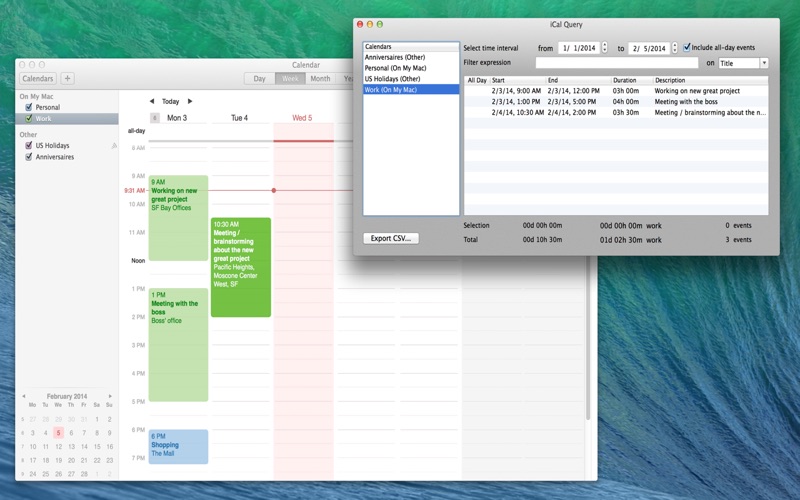
Task: Close the iCal Query window
Action: point(360,24)
